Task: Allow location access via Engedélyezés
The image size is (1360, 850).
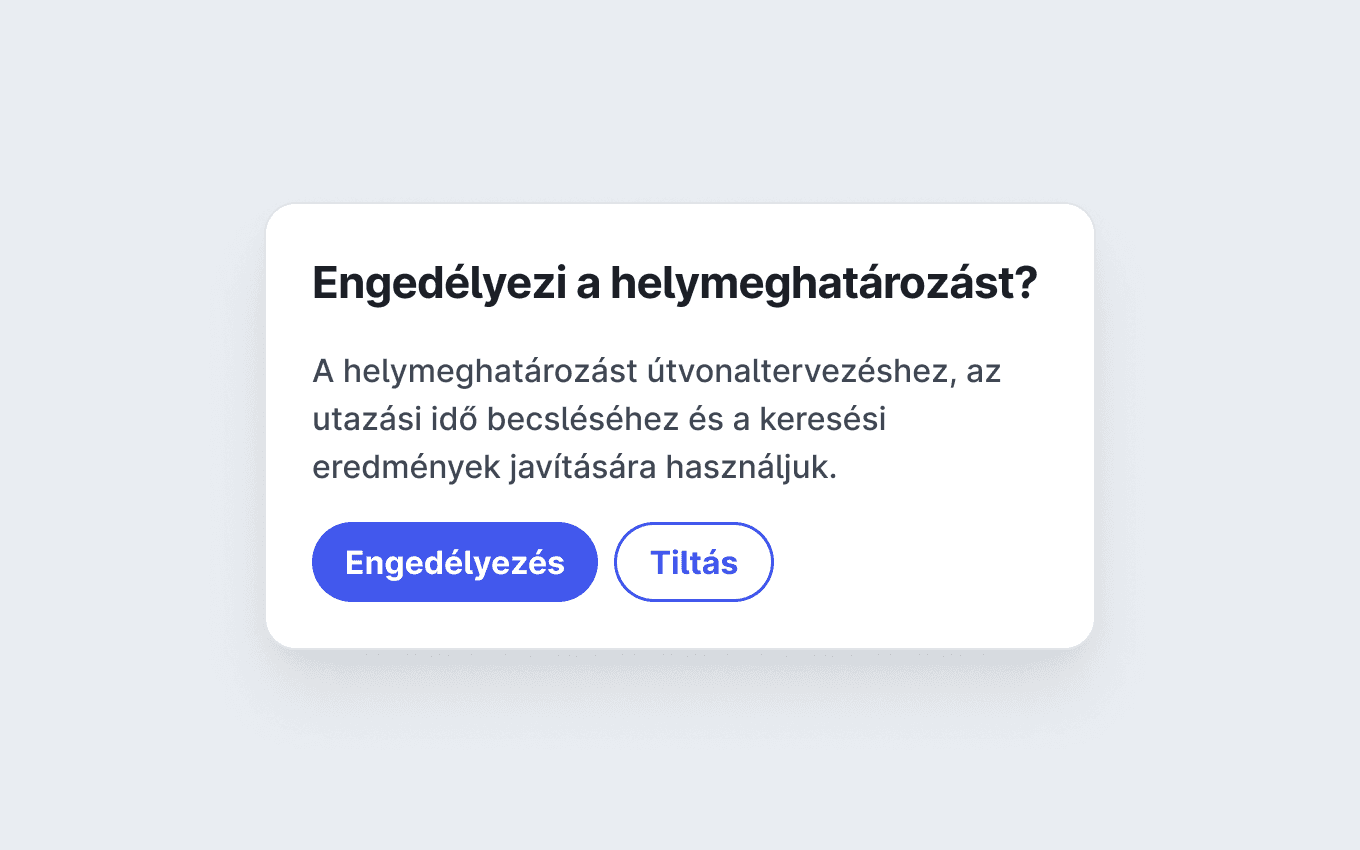Action: [455, 562]
